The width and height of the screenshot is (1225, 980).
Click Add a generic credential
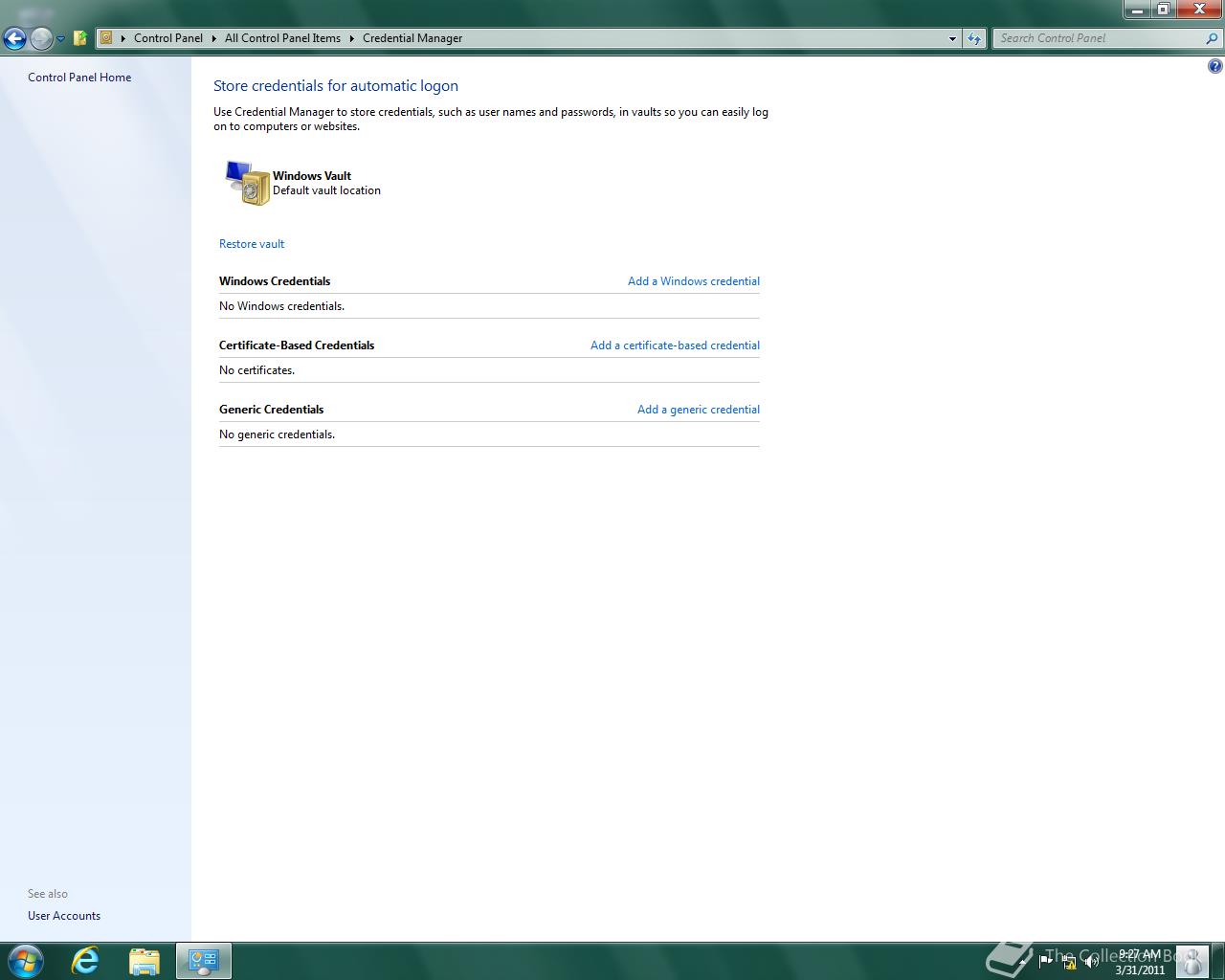click(699, 410)
